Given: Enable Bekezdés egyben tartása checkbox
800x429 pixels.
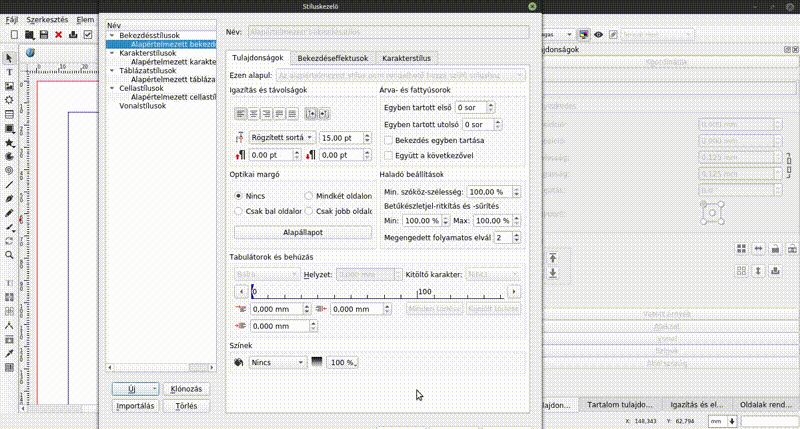Looking at the screenshot, I should tap(388, 141).
